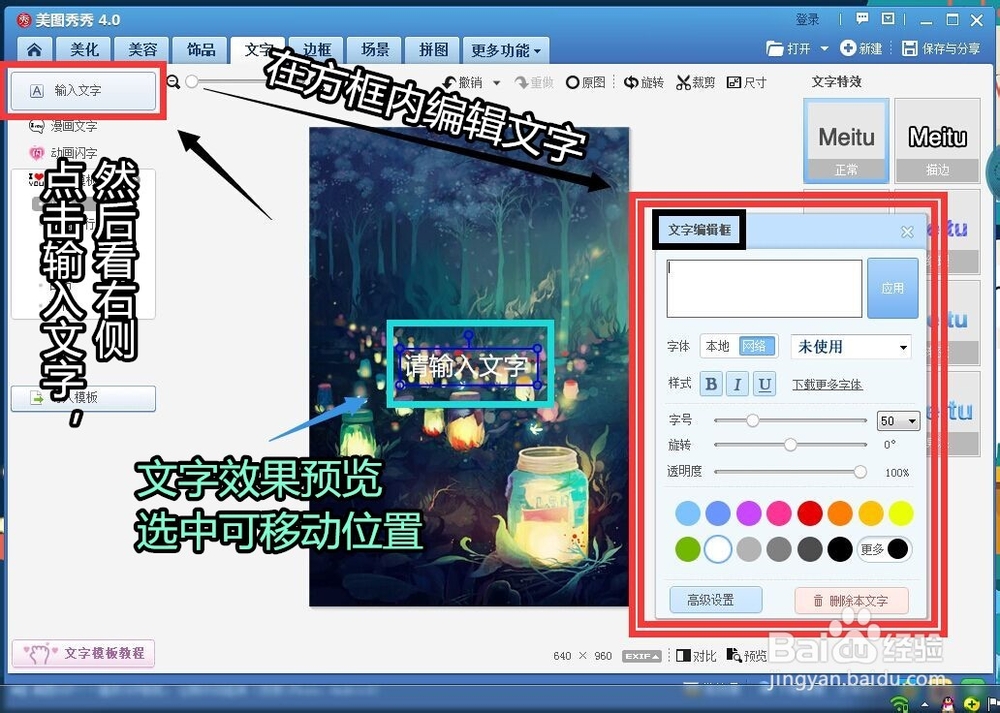Click the 登录 login link

(x=807, y=20)
